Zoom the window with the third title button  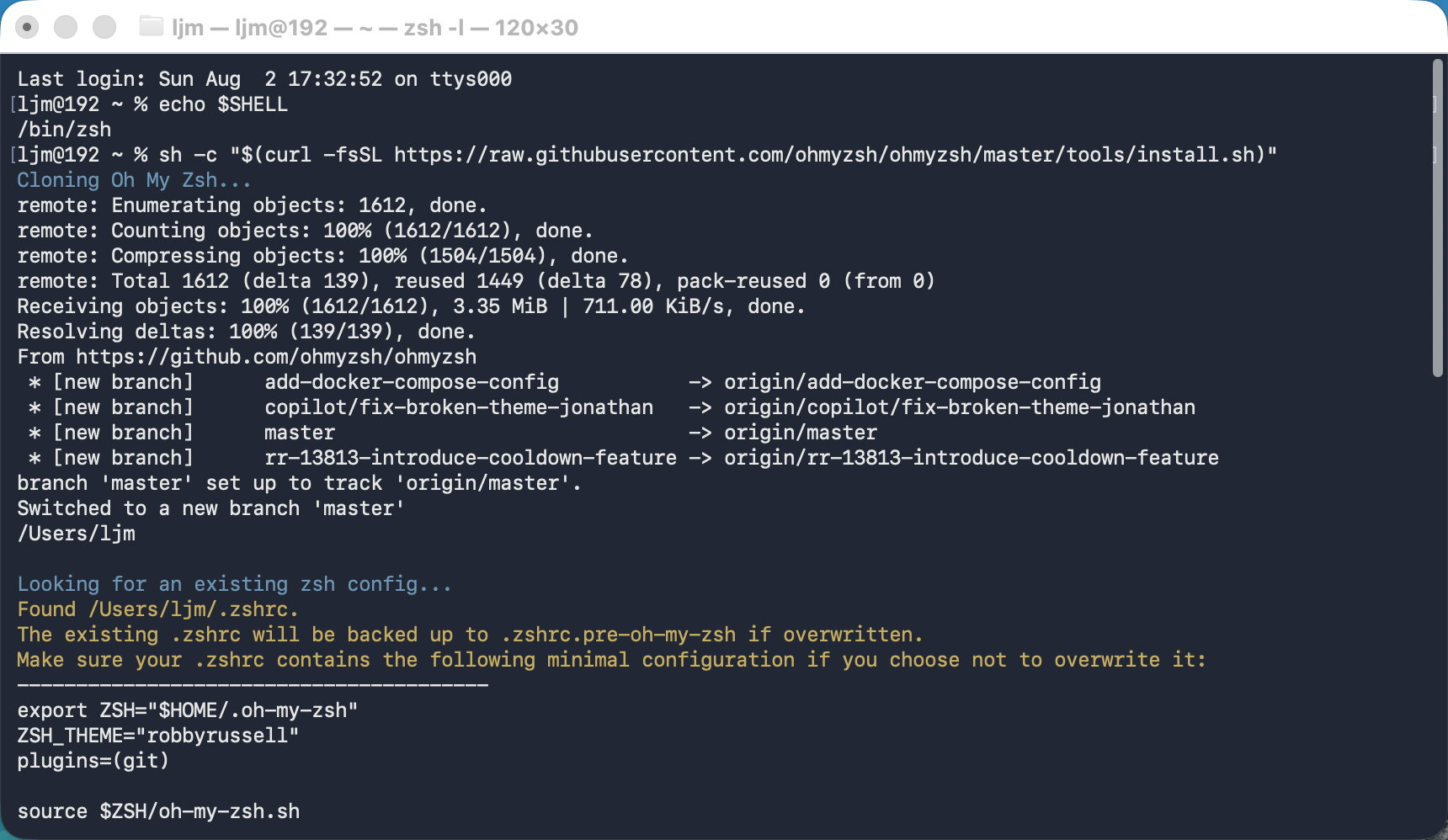point(104,27)
